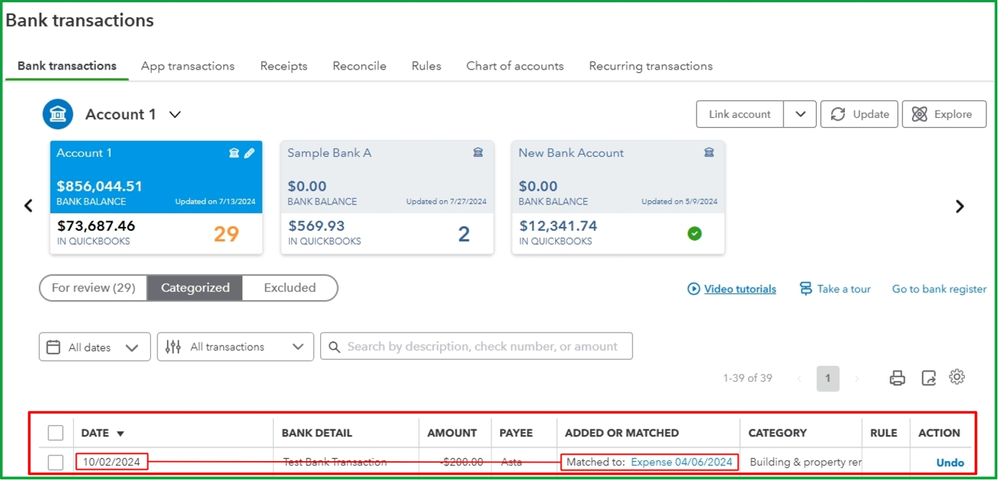
Task: Open the Chart of accounts tab
Action: point(515,66)
